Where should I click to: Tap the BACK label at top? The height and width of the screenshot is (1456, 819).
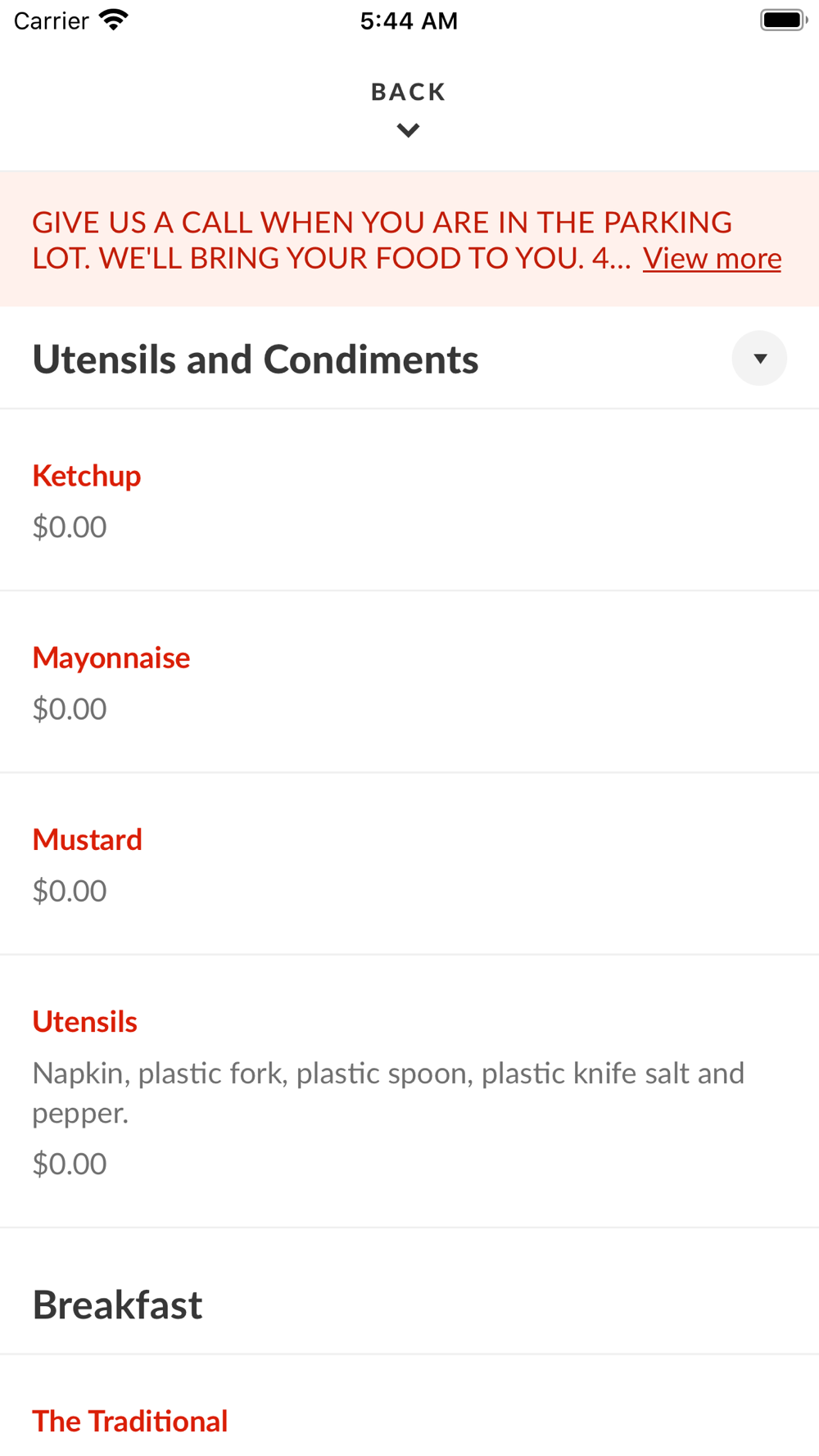(408, 92)
